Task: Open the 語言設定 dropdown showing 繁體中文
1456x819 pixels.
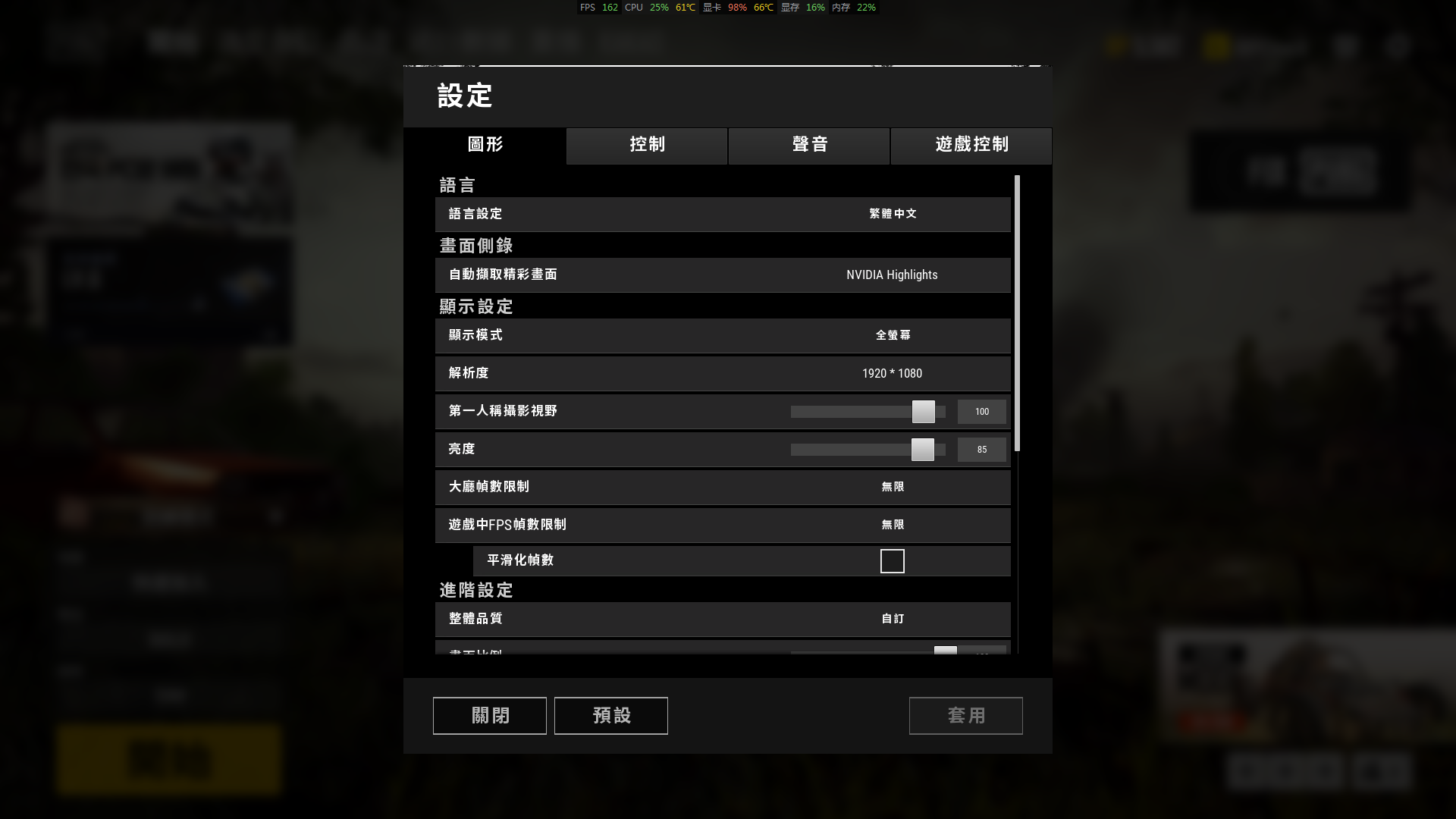Action: click(893, 215)
